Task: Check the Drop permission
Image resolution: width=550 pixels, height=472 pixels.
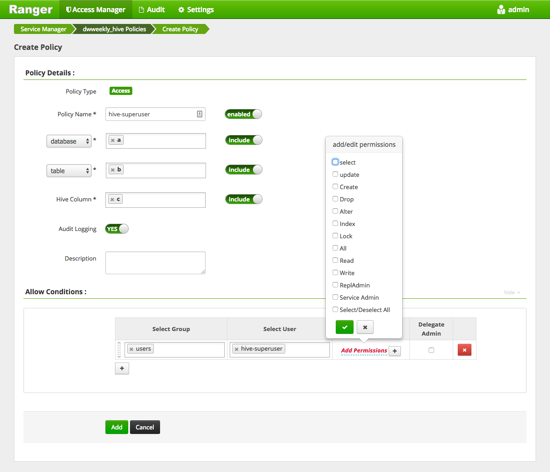Action: (335, 198)
